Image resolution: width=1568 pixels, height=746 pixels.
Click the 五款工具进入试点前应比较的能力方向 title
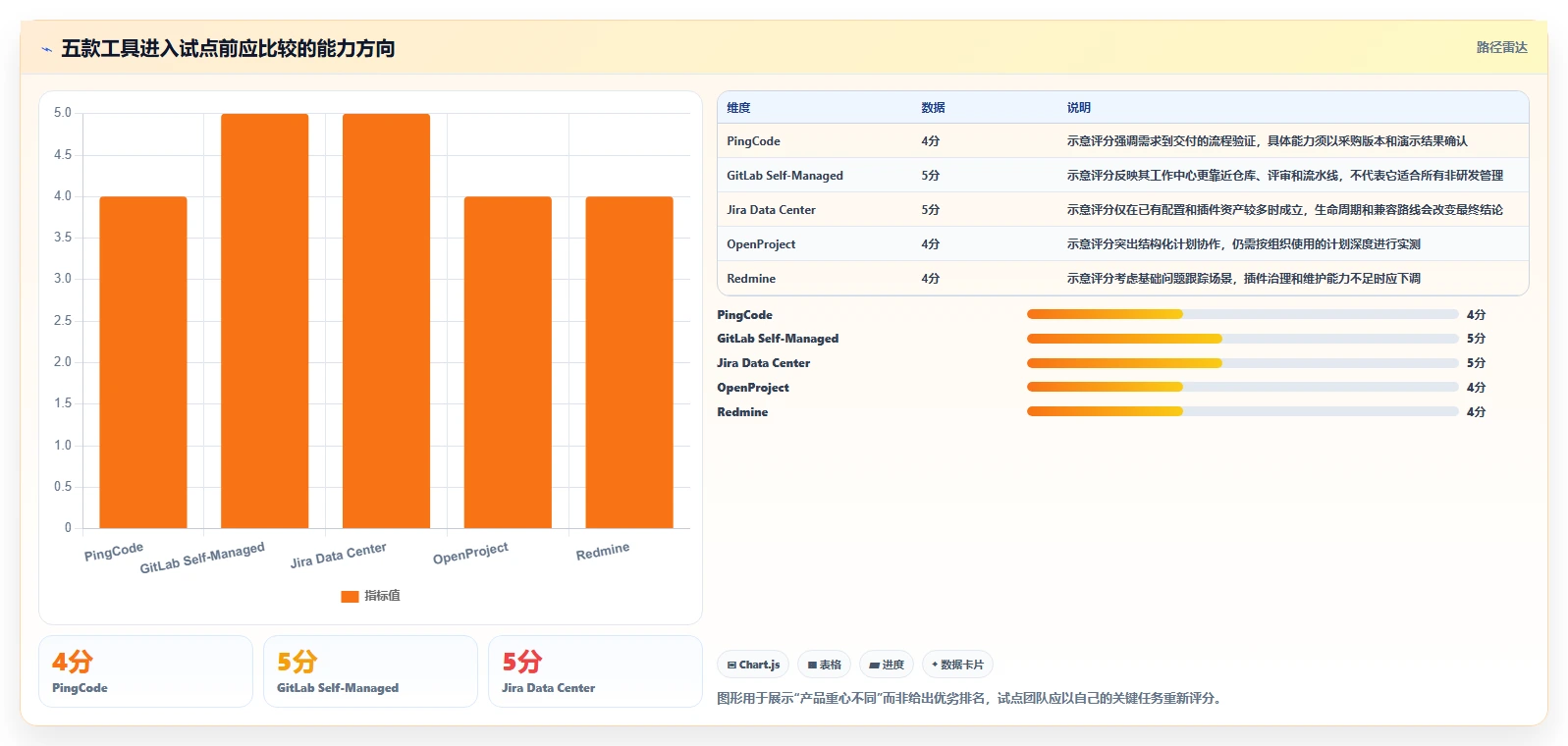click(228, 49)
